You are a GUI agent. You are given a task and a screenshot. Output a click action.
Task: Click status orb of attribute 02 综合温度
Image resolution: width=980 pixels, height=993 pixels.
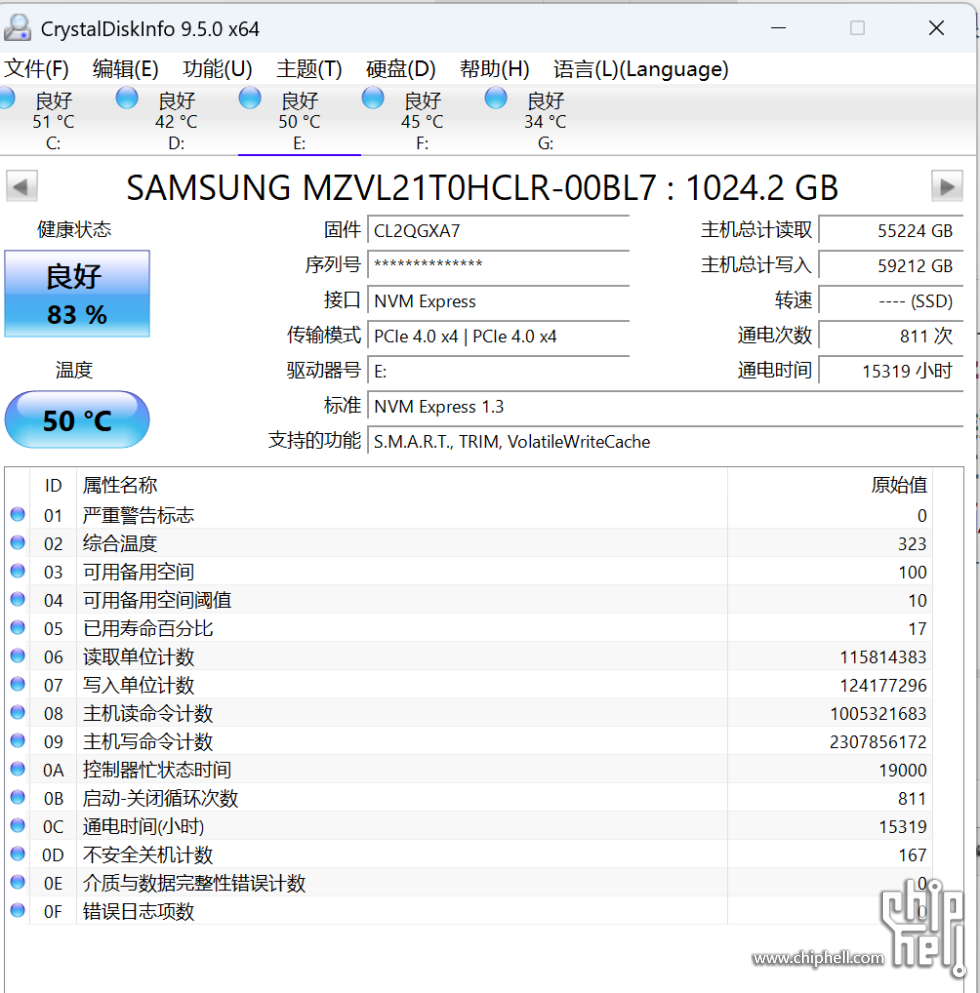[x=18, y=543]
